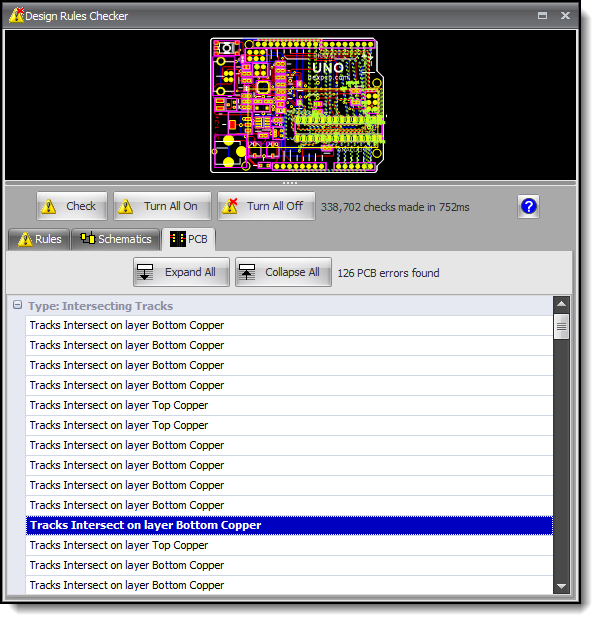Click the '126 PCB errors found' text

click(x=388, y=273)
